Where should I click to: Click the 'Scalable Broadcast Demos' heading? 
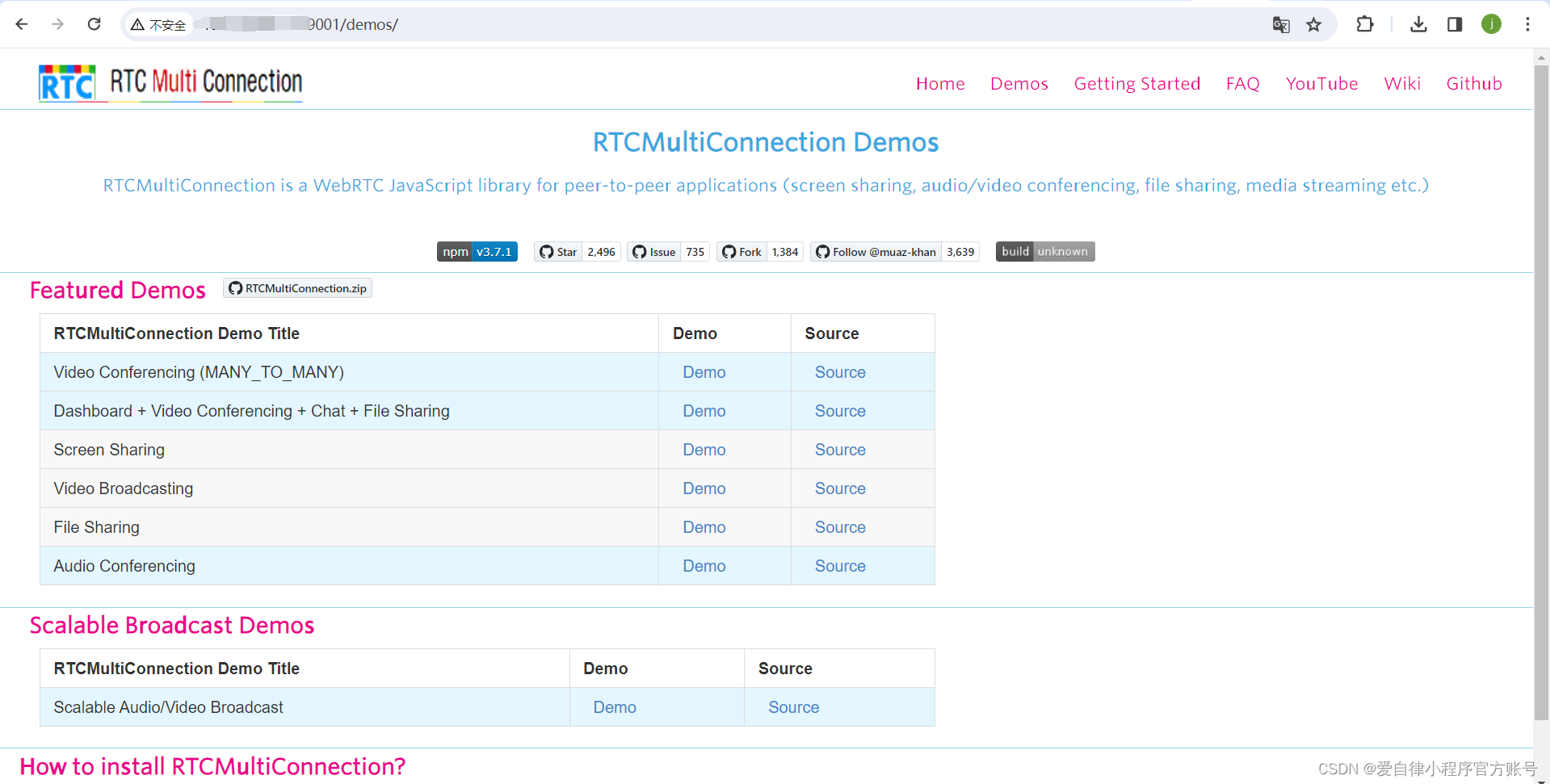[x=172, y=625]
